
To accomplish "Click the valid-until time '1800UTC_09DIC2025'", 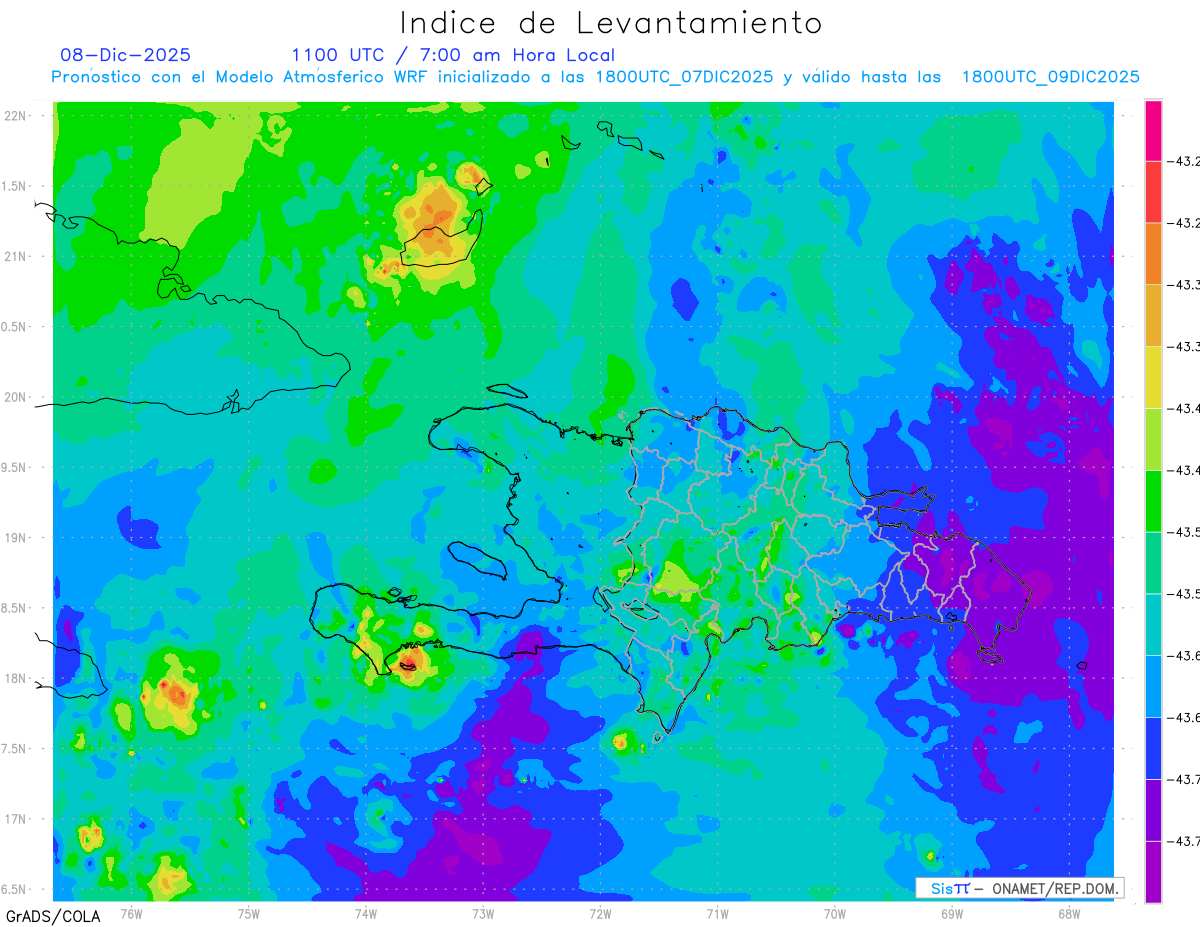I will [x=1051, y=77].
